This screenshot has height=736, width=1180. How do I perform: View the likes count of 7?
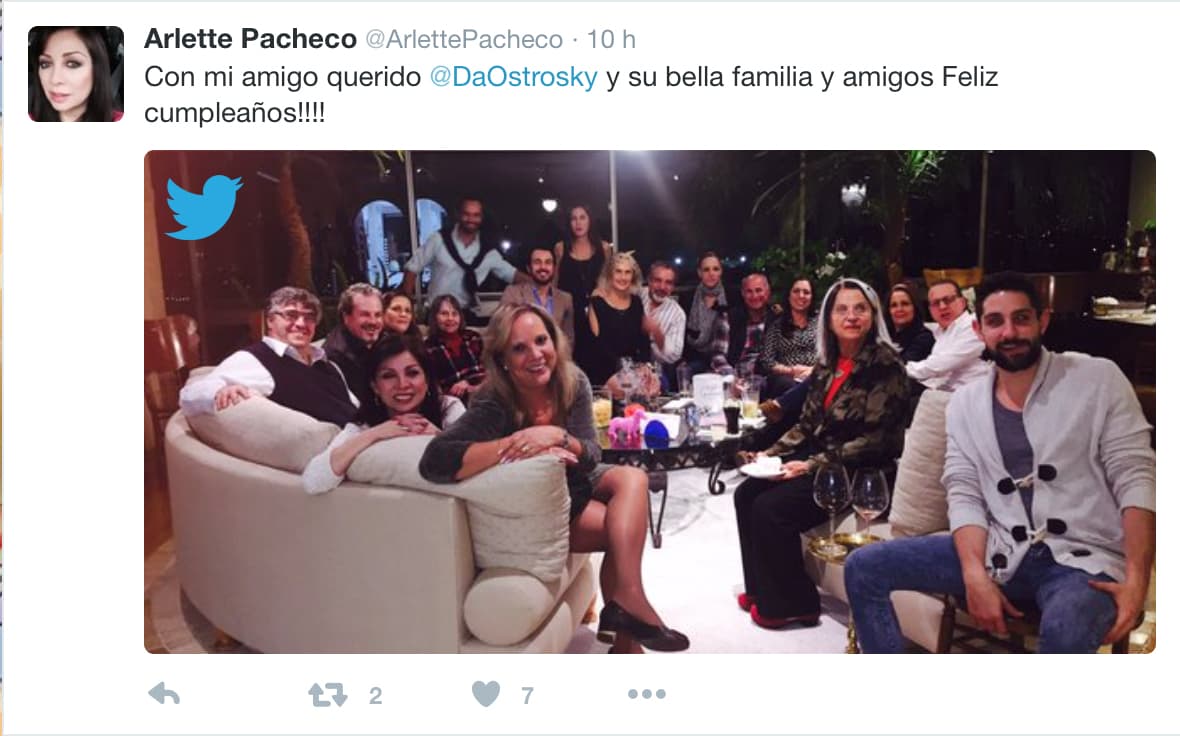point(528,695)
